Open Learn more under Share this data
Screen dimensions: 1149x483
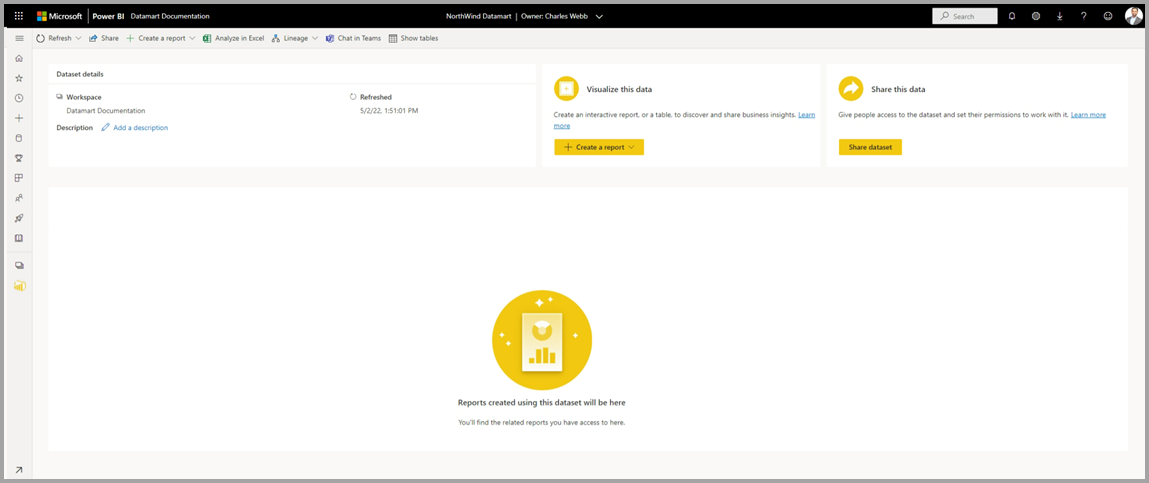point(1088,115)
